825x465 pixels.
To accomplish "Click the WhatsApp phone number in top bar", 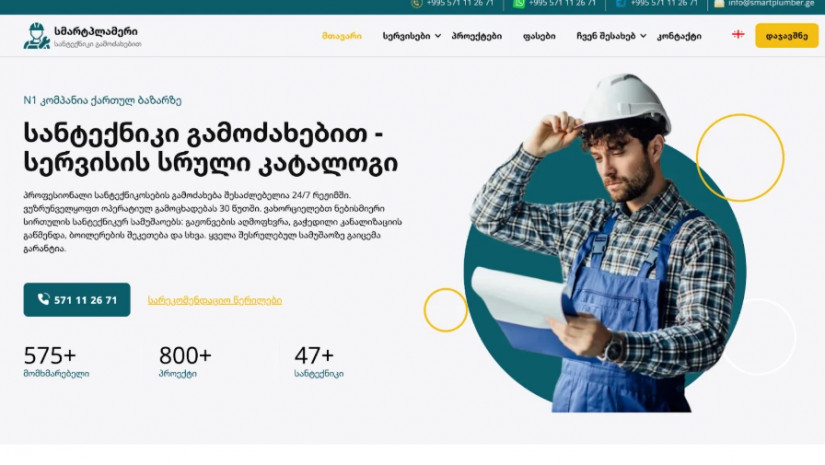I will click(x=562, y=3).
